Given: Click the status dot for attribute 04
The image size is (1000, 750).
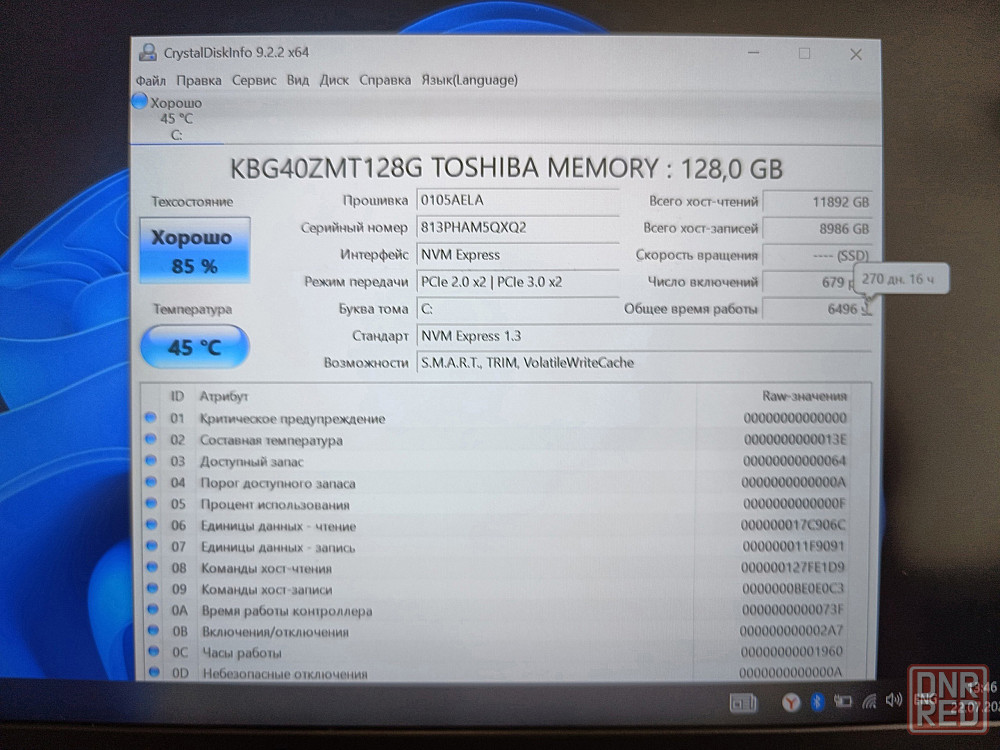Looking at the screenshot, I should coord(151,482).
